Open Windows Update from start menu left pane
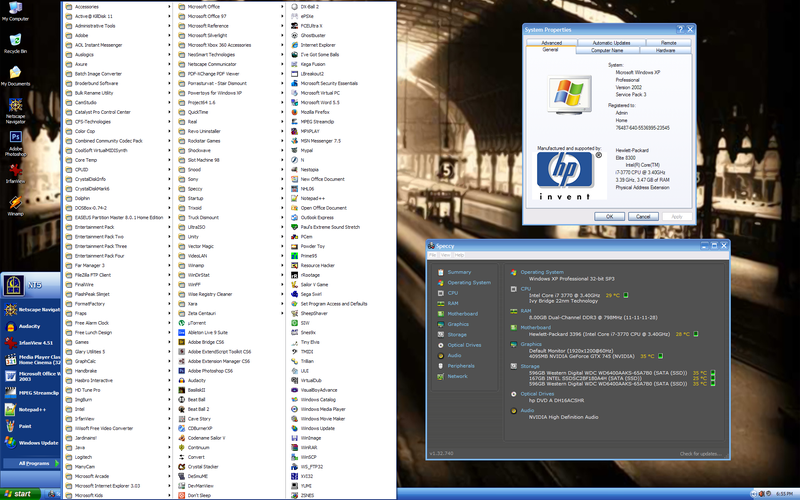This screenshot has height=500, width=800. pyautogui.click(x=31, y=443)
